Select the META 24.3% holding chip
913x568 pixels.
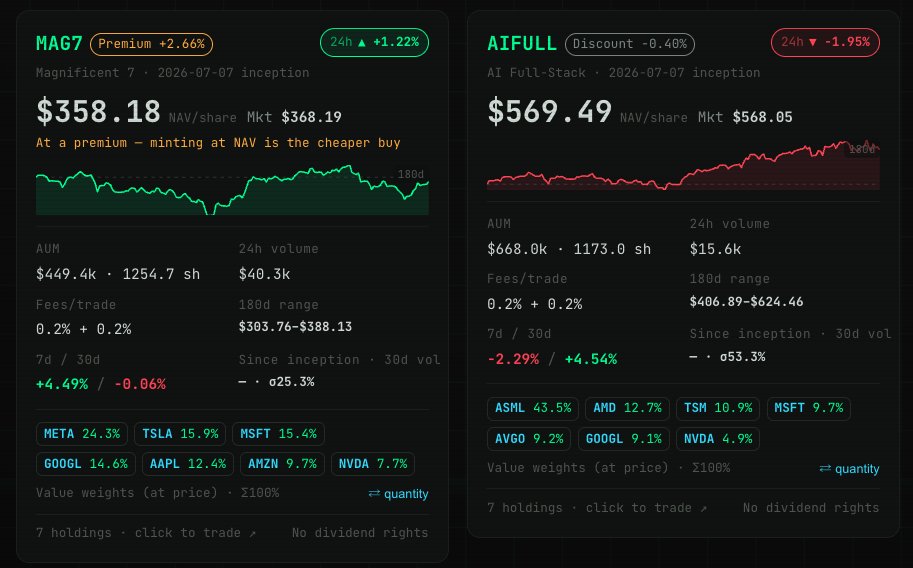(82, 434)
